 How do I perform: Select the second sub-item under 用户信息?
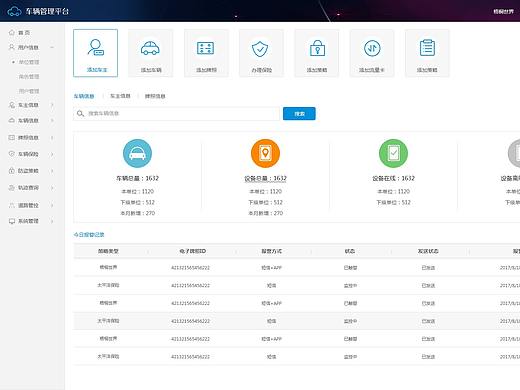coord(29,77)
